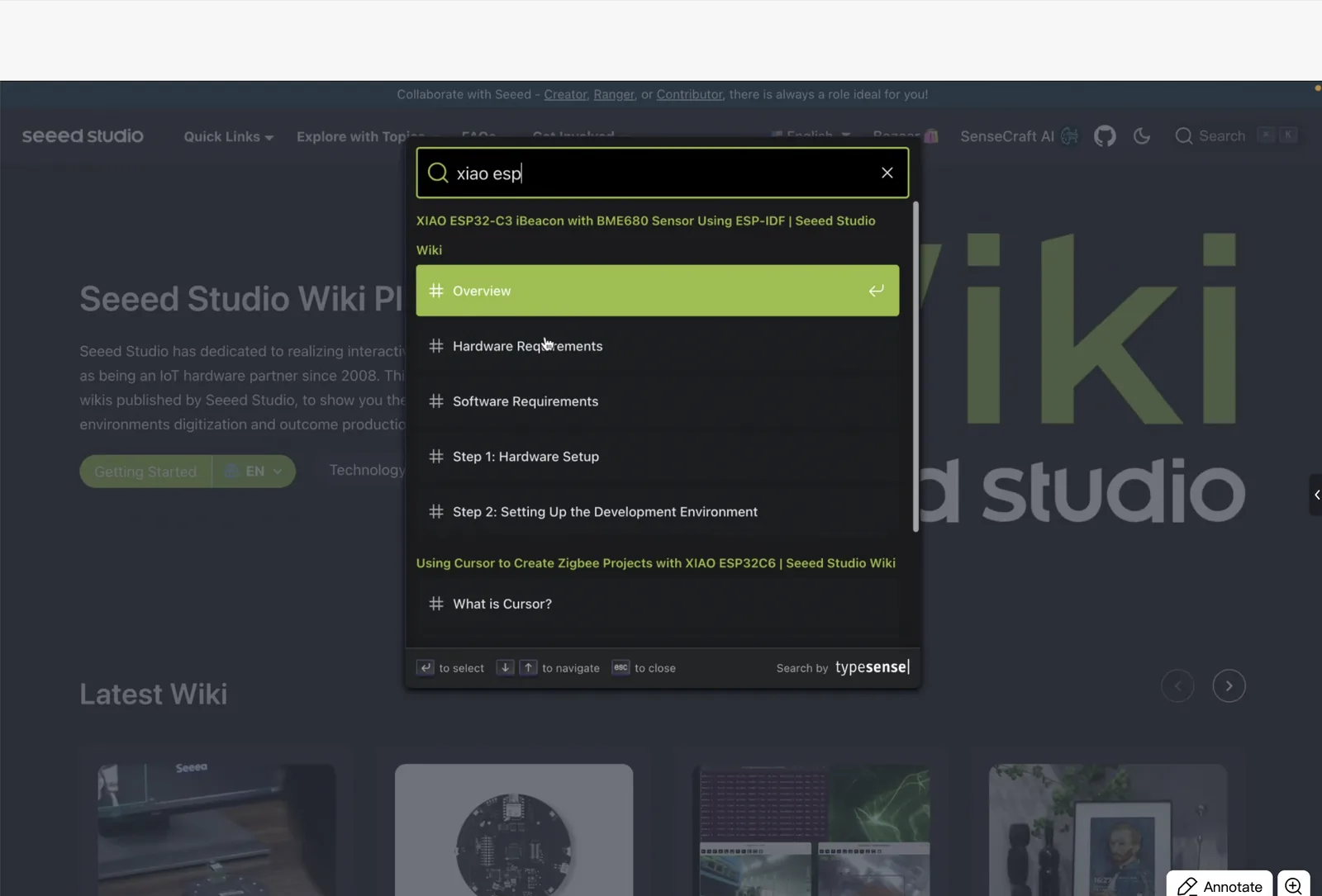Click the hash icon beside What is Cursor?

[436, 604]
